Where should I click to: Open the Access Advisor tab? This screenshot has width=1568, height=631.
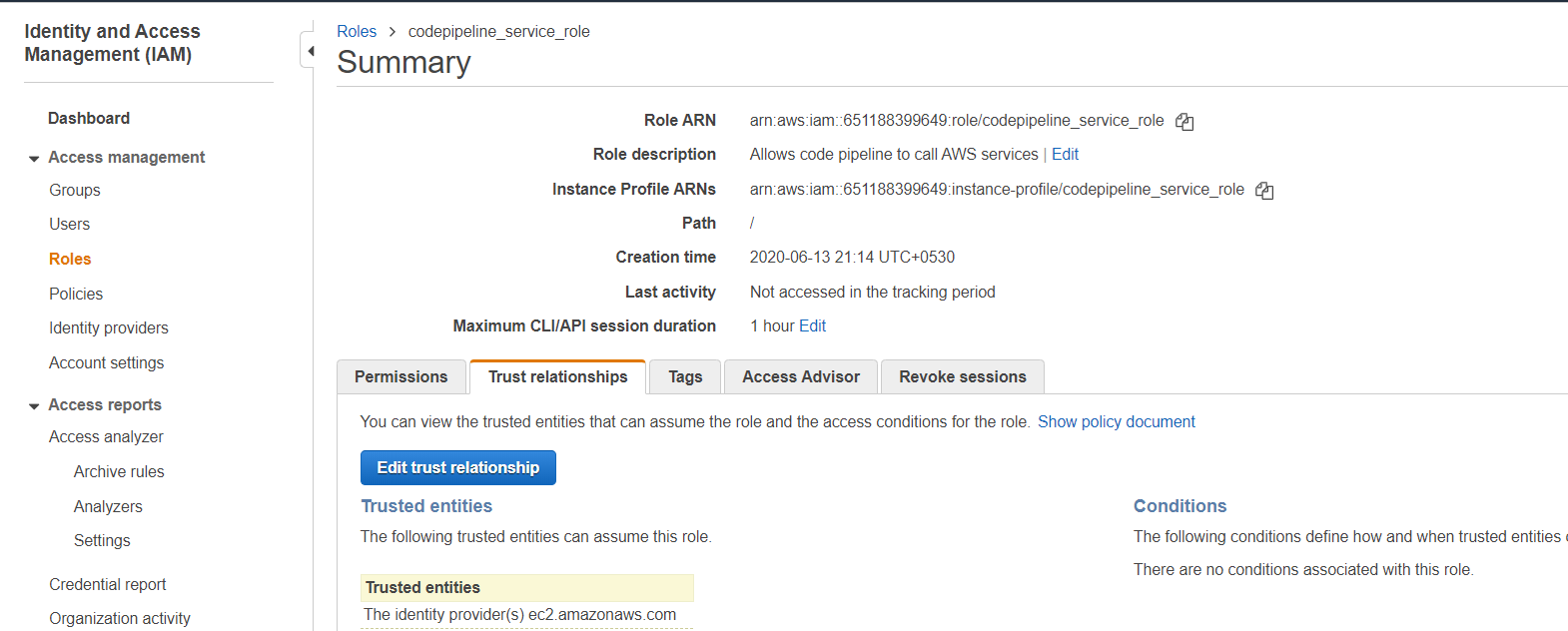pos(800,376)
